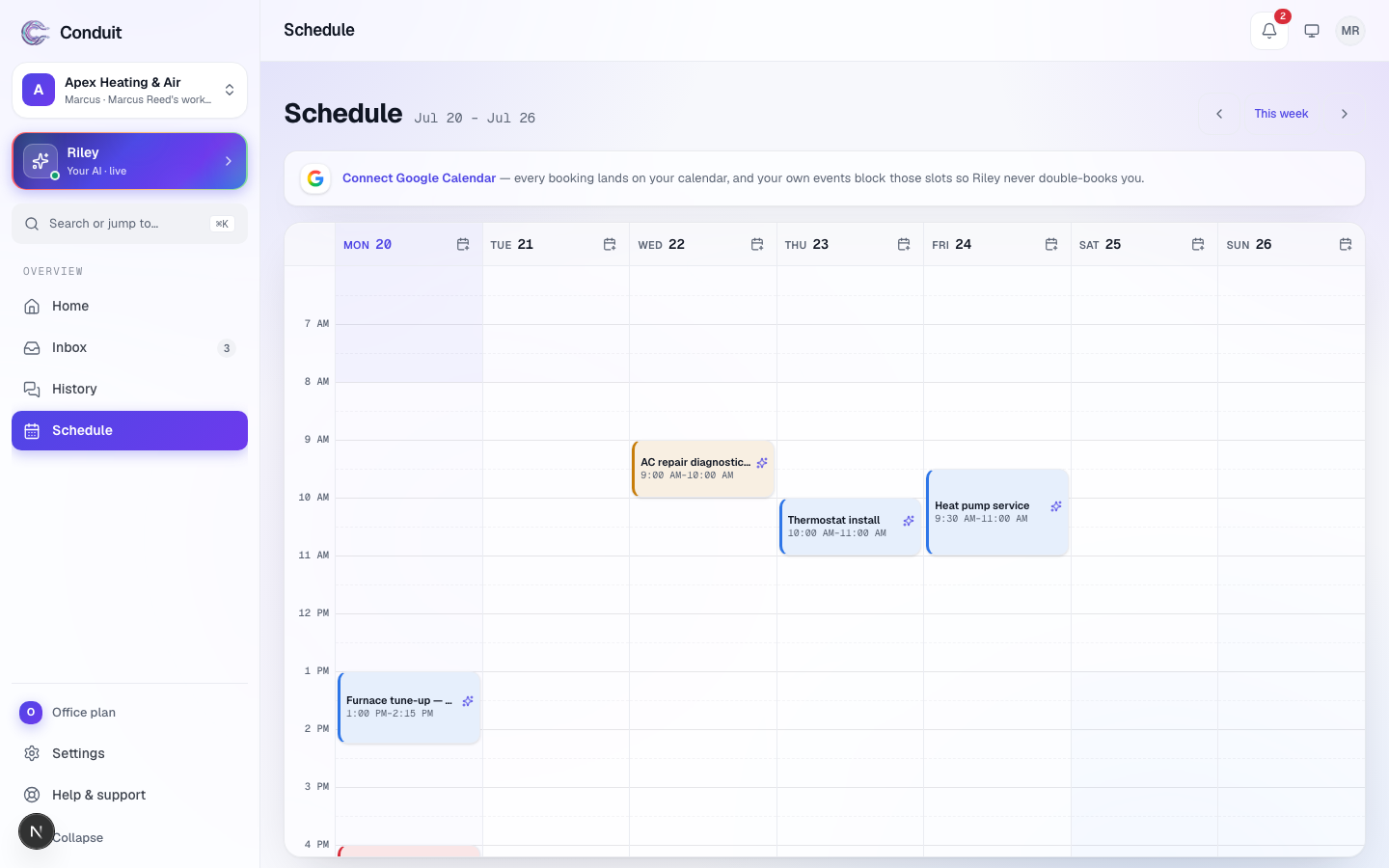The width and height of the screenshot is (1389, 868).
Task: Open Furnace tune-up appointment
Action: [x=409, y=708]
